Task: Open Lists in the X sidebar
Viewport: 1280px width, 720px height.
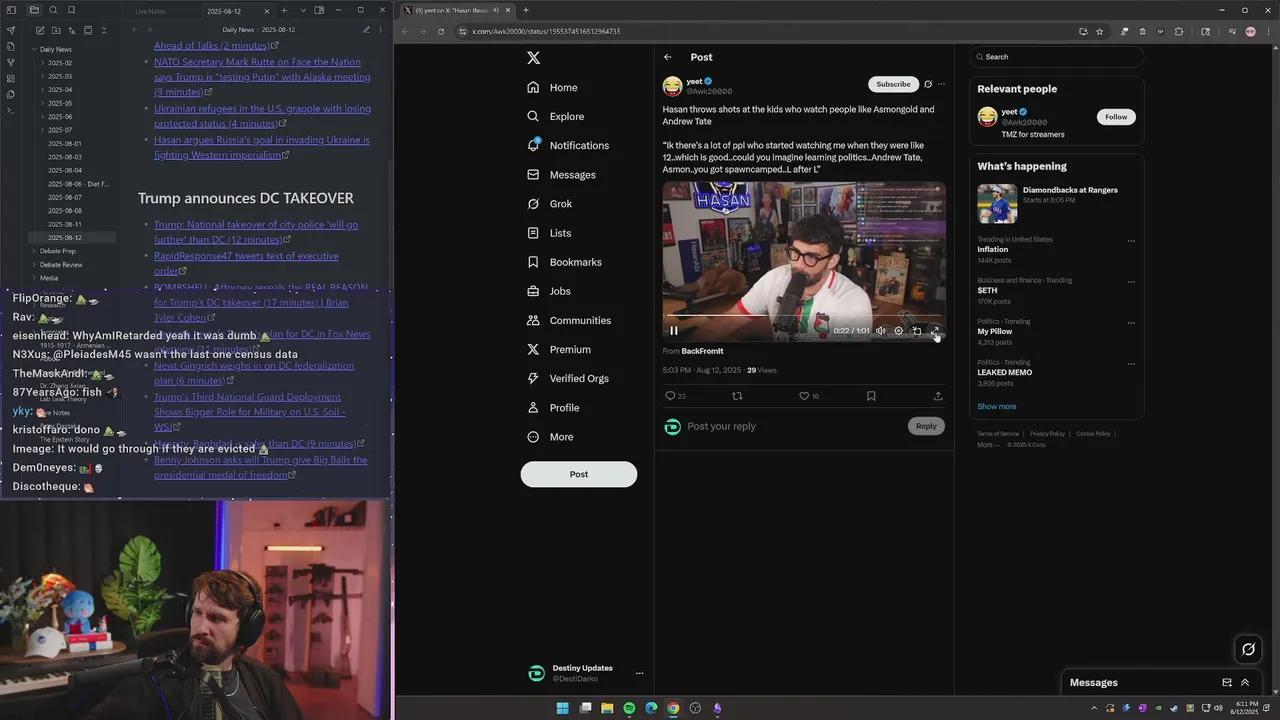Action: (x=549, y=233)
